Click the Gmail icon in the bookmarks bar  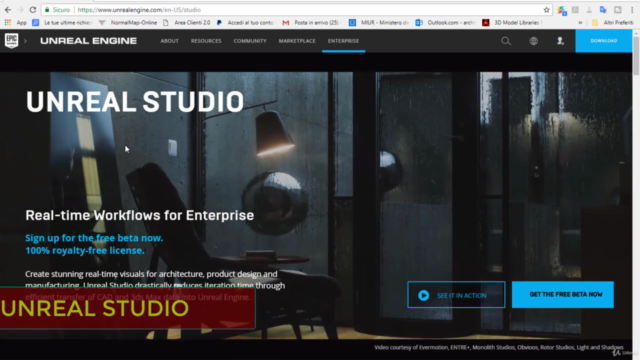286,23
